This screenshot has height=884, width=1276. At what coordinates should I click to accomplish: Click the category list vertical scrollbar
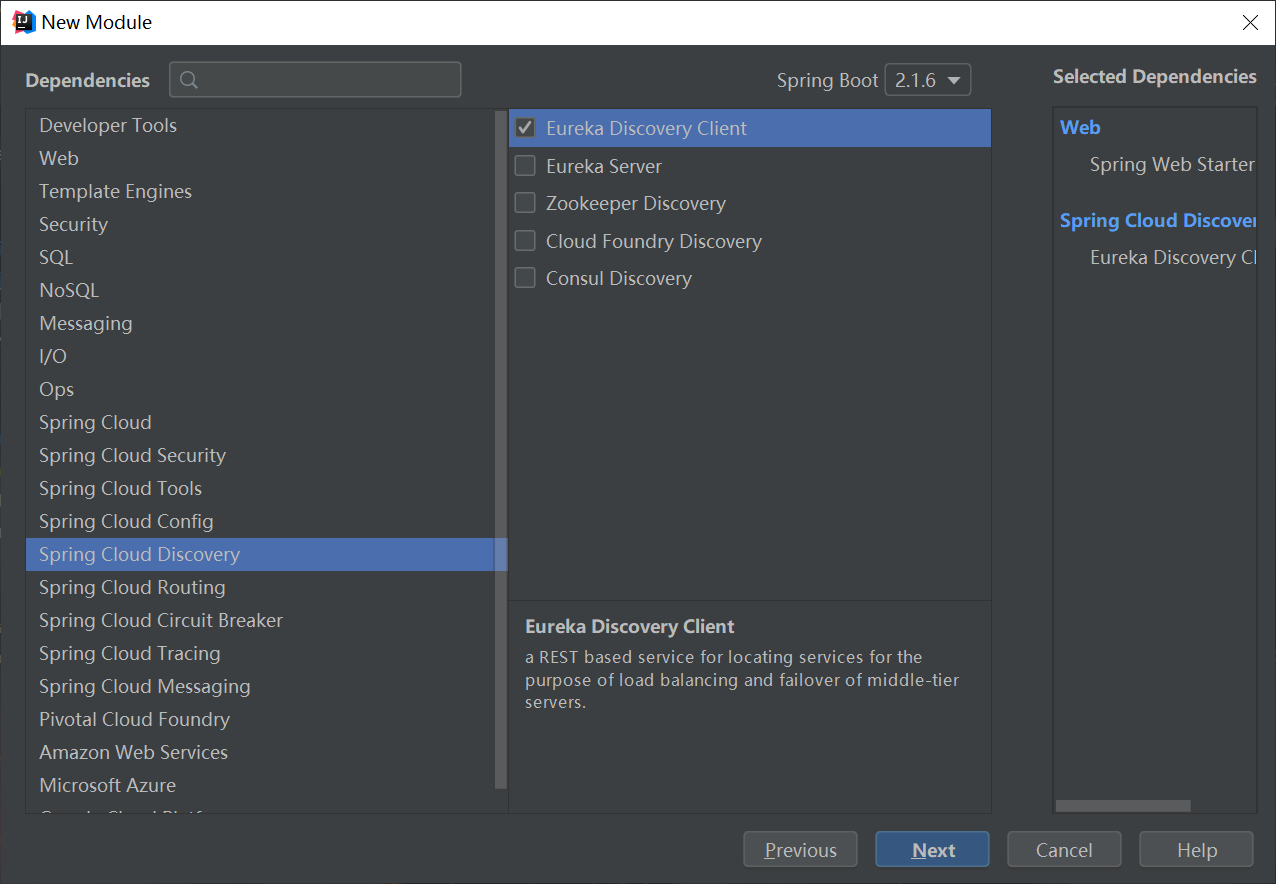click(x=501, y=450)
